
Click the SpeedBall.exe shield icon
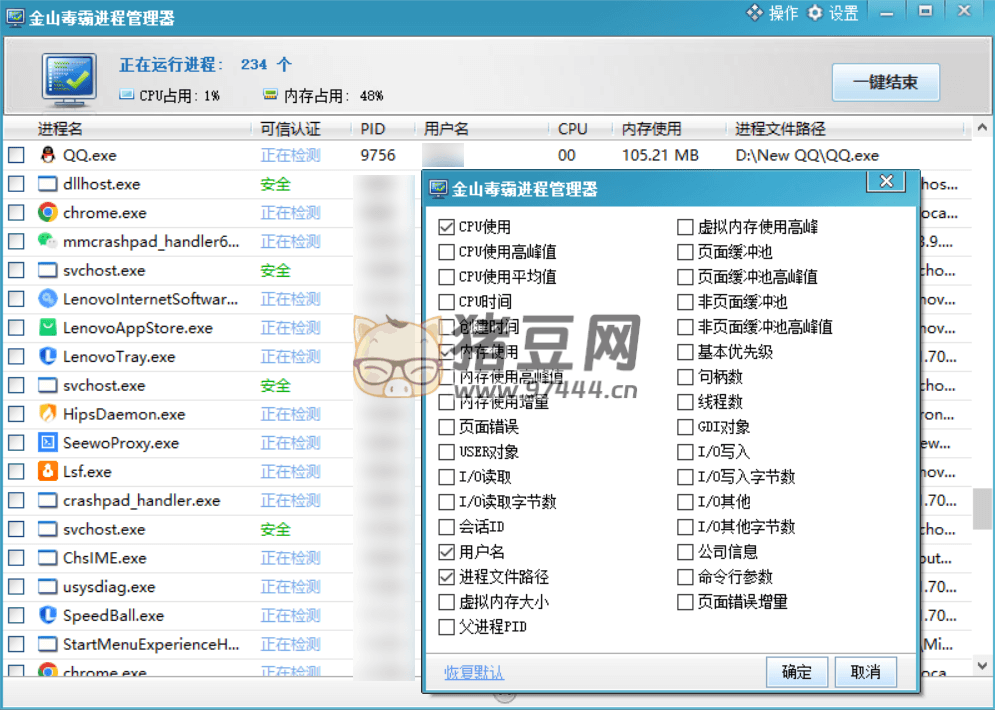click(x=48, y=615)
